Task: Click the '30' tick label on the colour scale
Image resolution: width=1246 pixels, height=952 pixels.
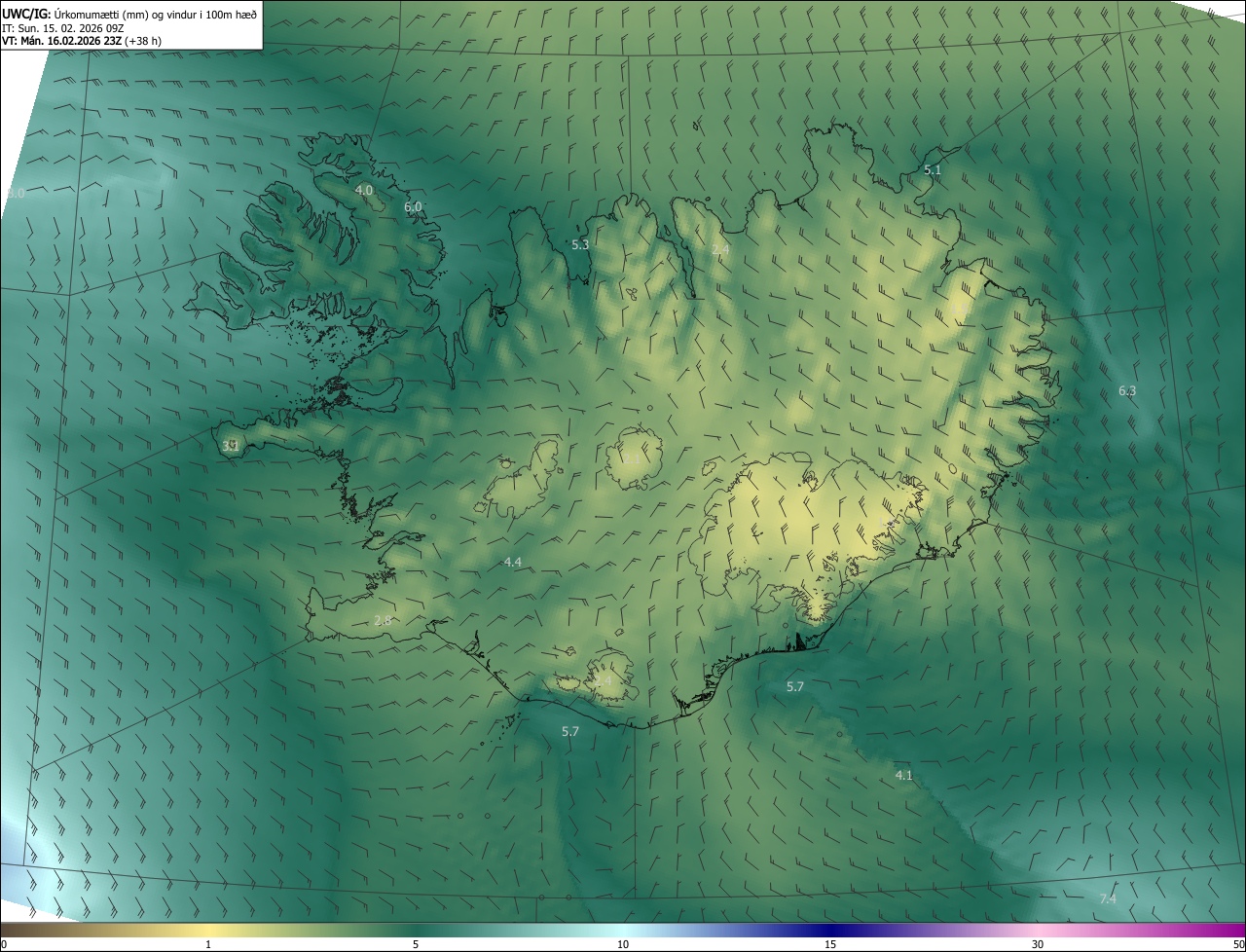Action: 1038,944
